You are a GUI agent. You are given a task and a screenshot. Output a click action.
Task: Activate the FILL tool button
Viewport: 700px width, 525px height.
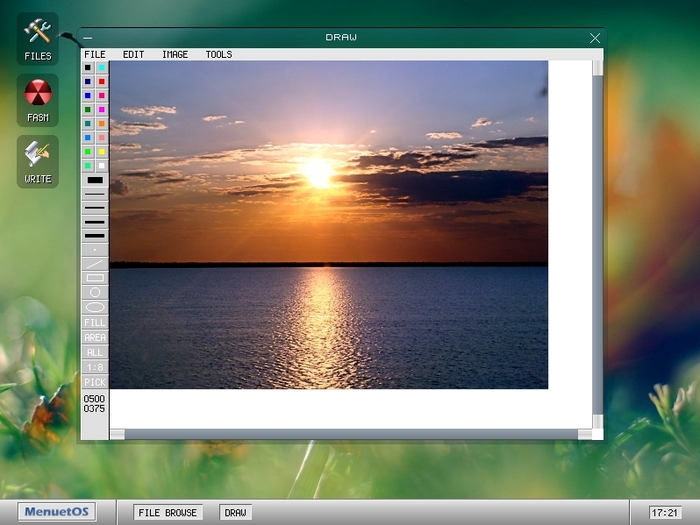click(x=95, y=322)
